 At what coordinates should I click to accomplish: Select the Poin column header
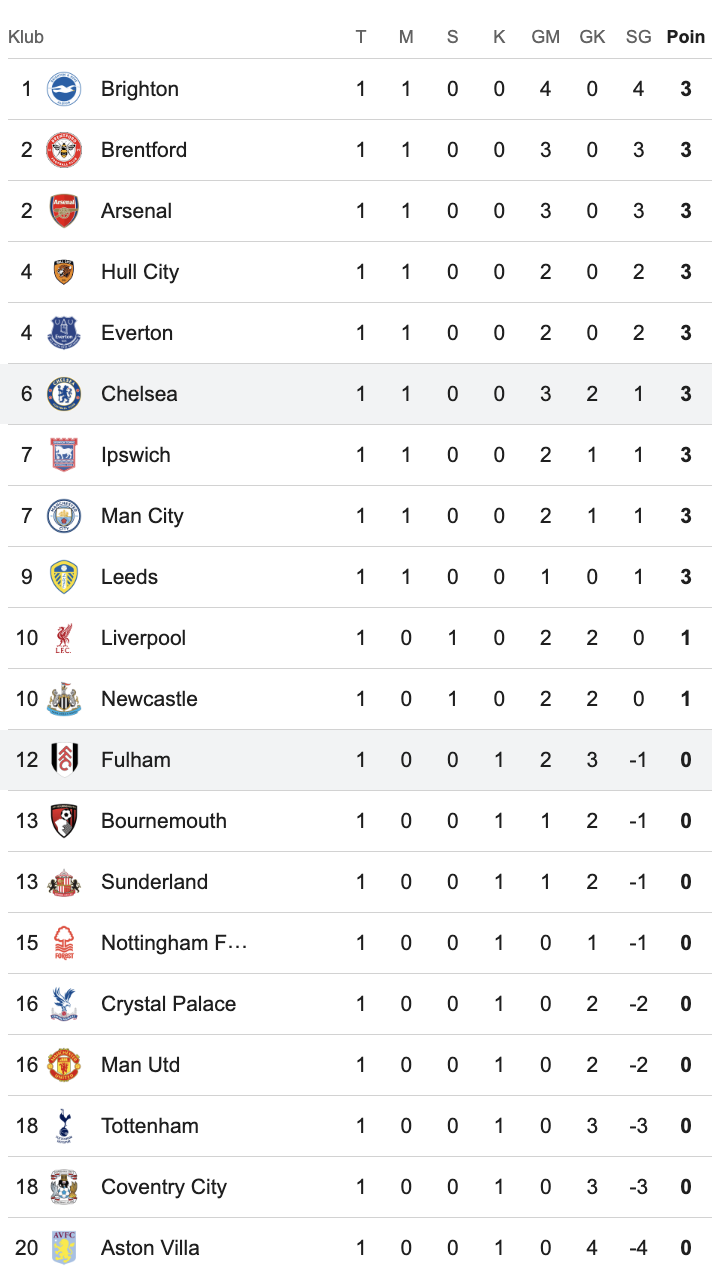coord(686,37)
